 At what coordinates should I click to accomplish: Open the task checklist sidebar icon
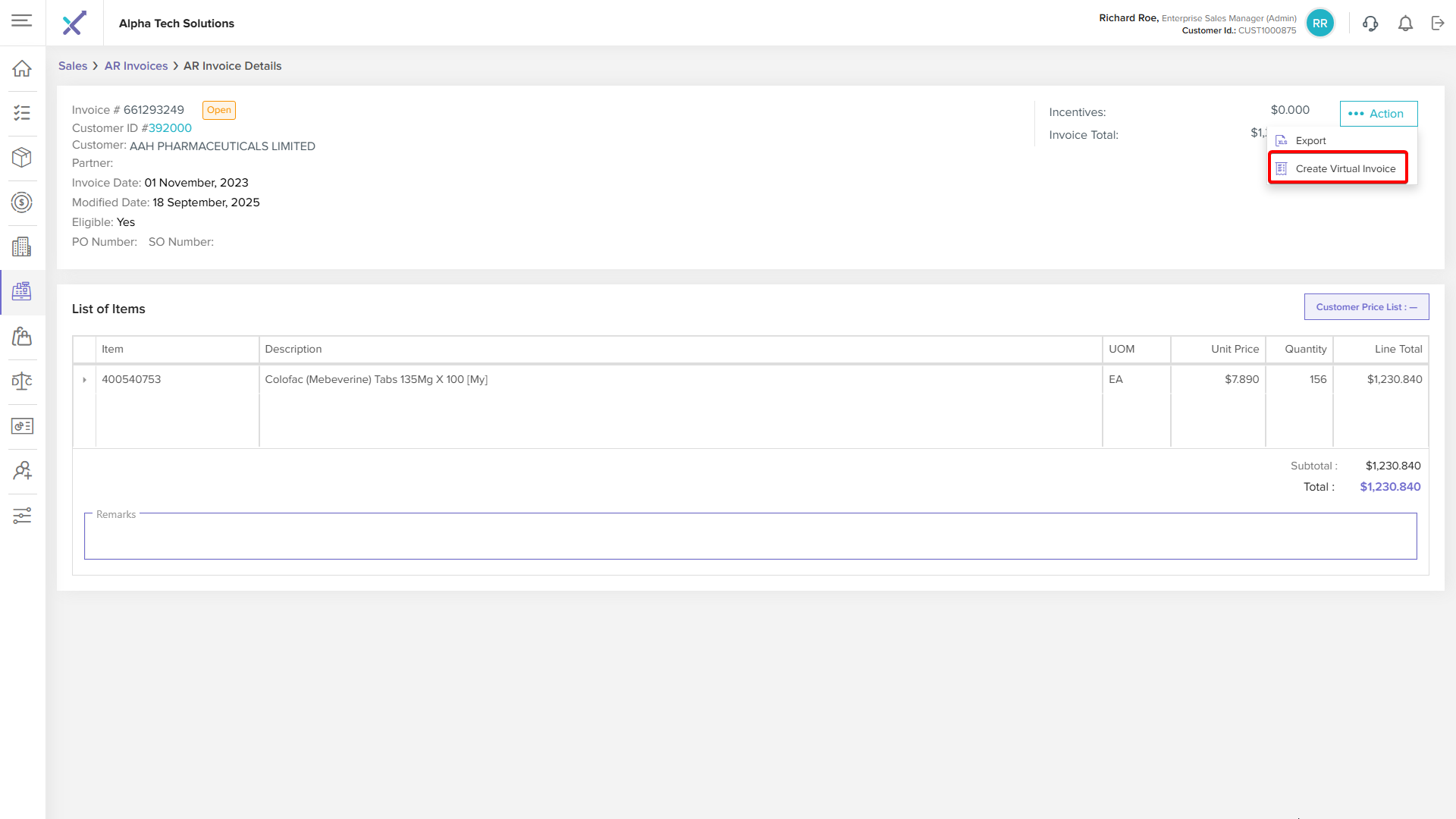(22, 113)
